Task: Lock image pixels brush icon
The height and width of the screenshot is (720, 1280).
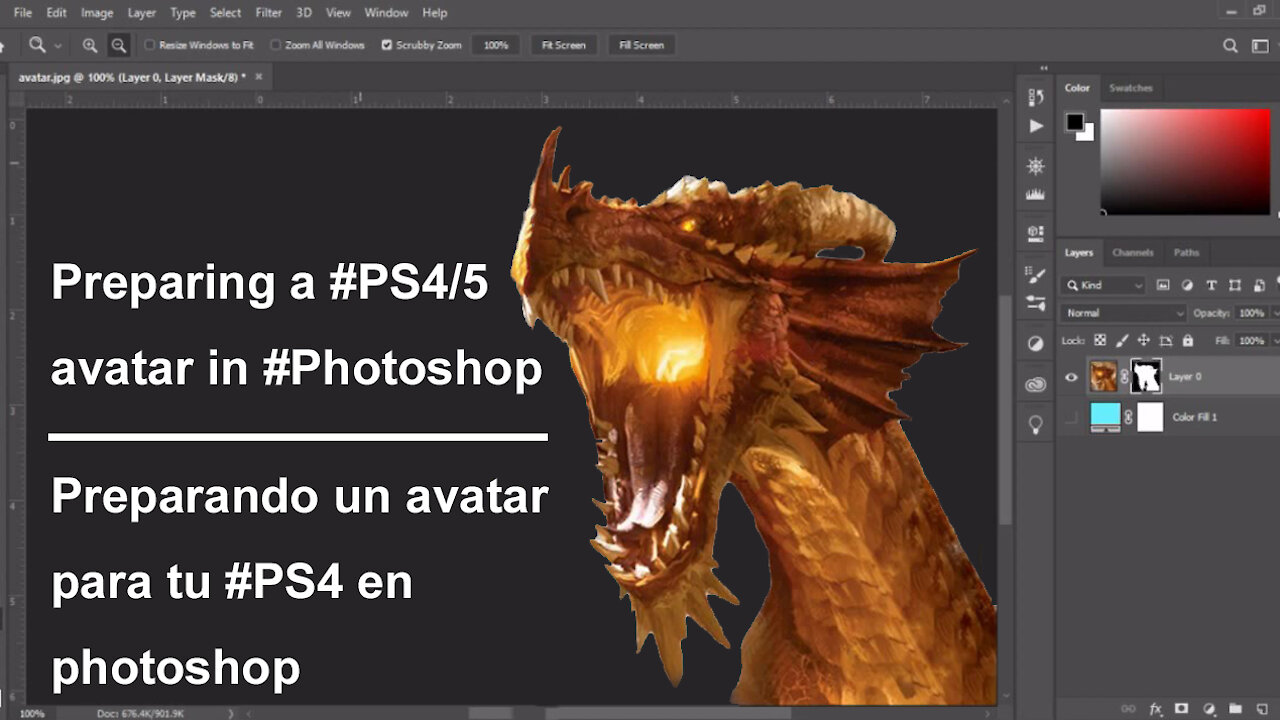Action: [1122, 340]
